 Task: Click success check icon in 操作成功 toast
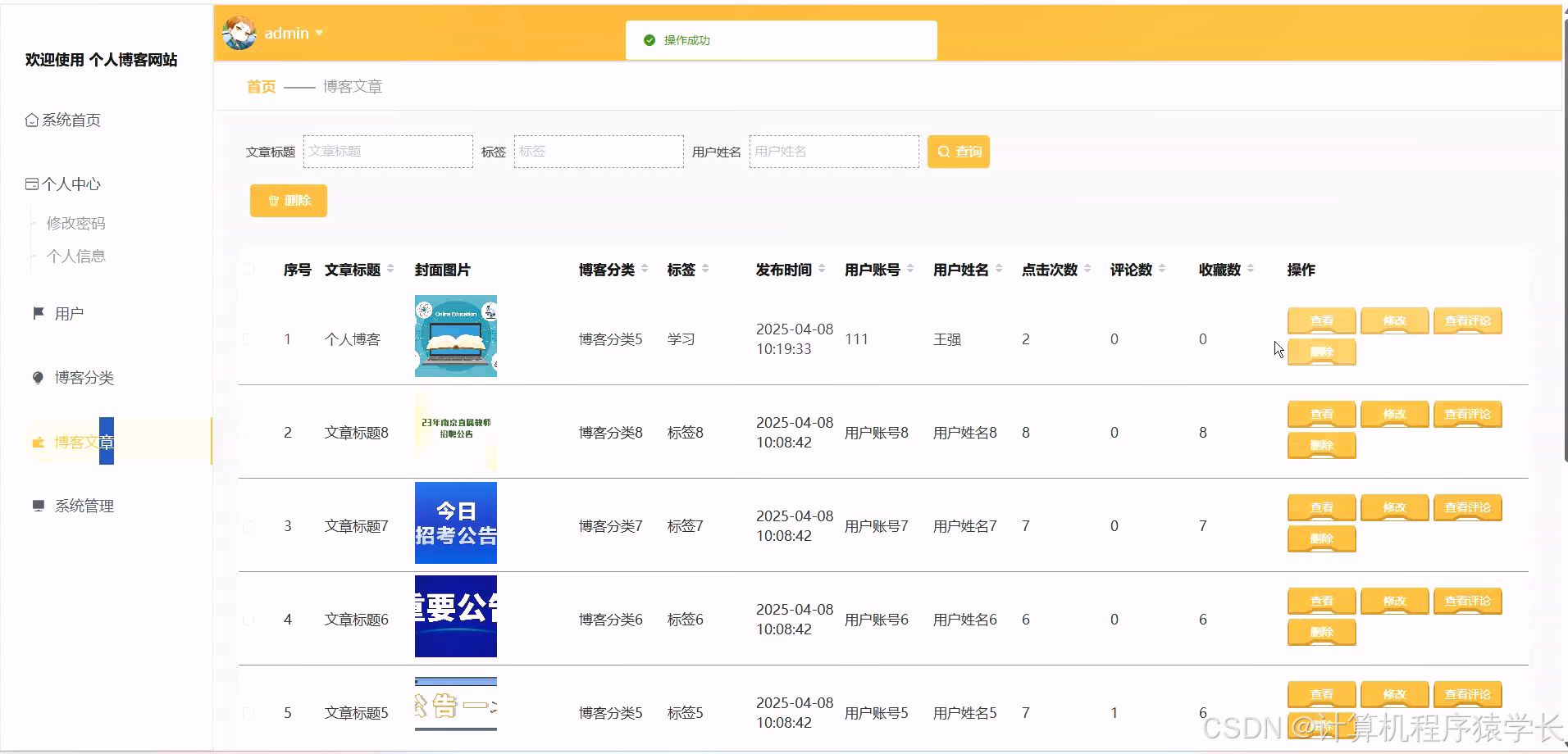click(x=650, y=40)
